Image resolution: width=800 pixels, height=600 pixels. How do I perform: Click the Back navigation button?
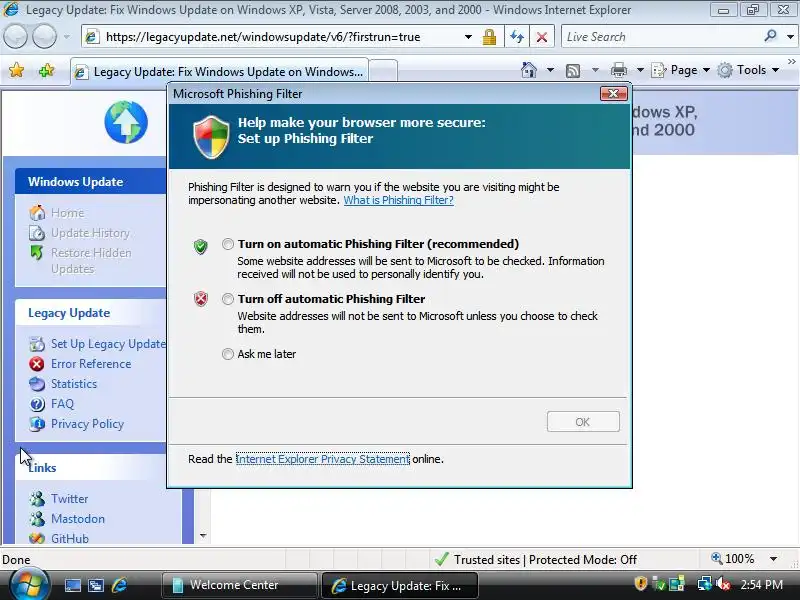[x=15, y=37]
